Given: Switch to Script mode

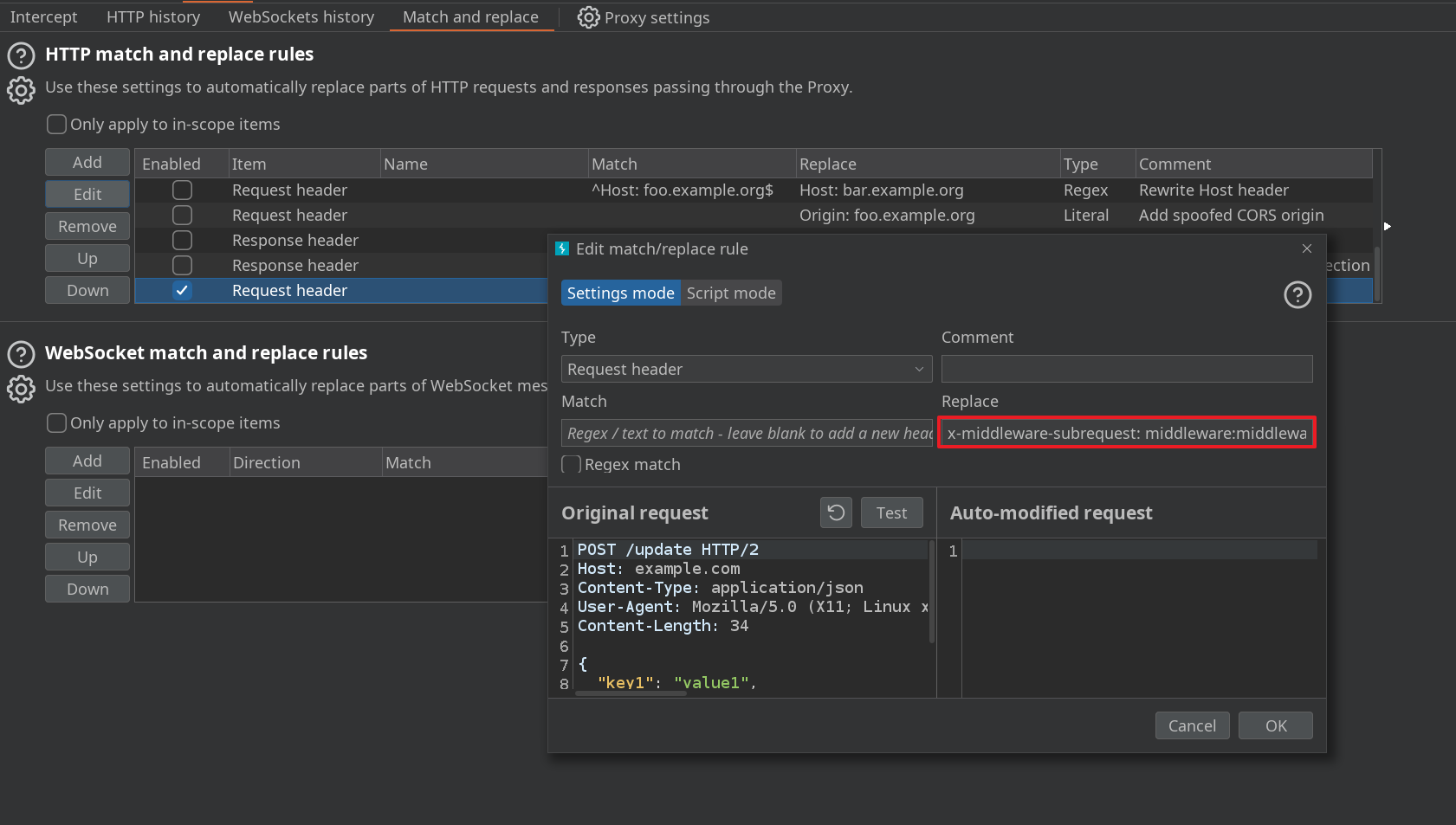Looking at the screenshot, I should coord(730,293).
